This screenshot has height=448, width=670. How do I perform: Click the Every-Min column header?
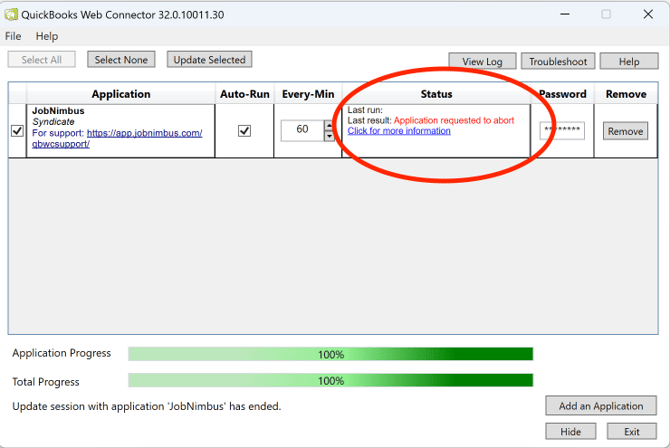pos(308,94)
